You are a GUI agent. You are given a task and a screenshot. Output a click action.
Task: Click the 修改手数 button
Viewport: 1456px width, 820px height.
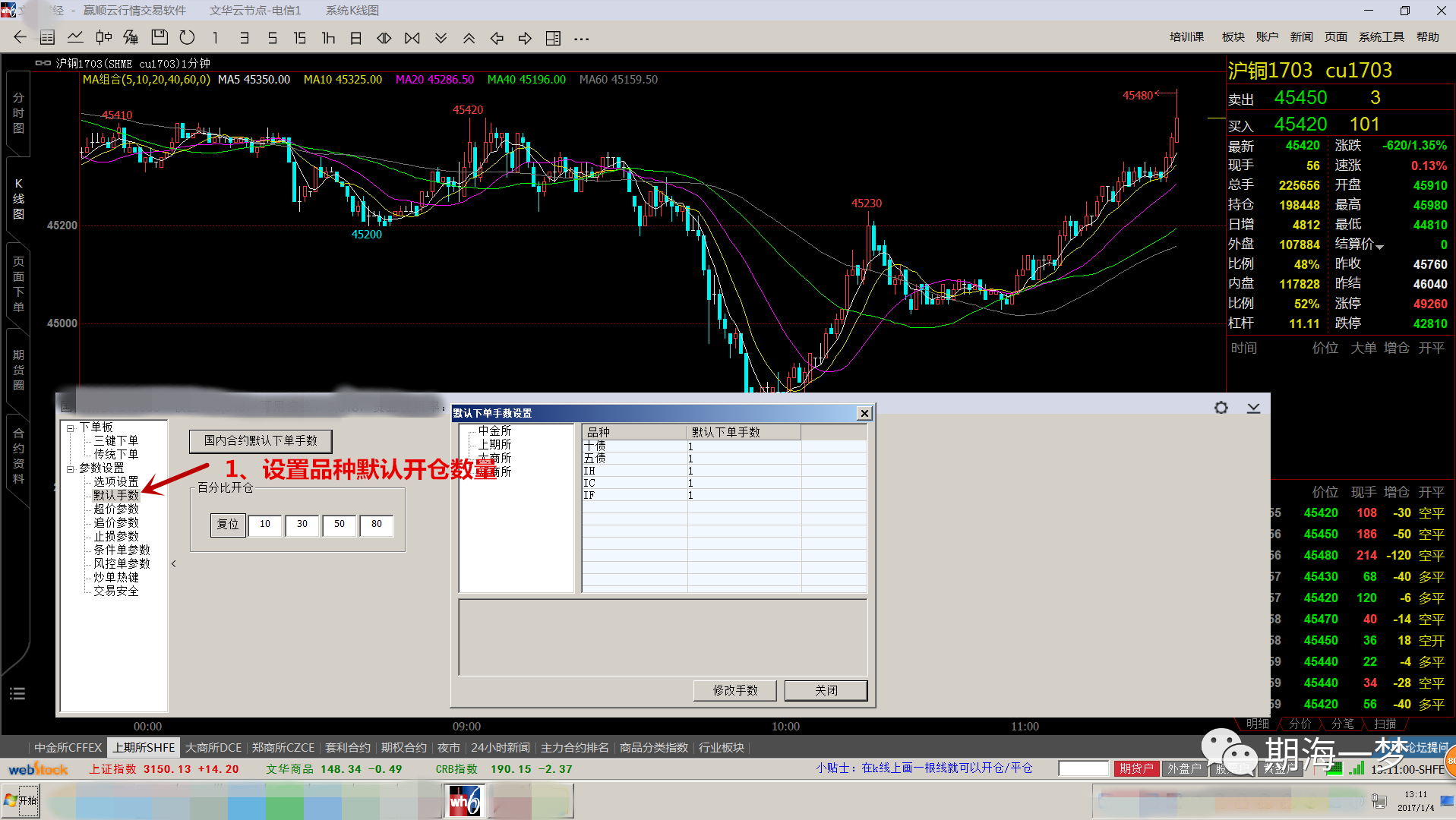[734, 690]
